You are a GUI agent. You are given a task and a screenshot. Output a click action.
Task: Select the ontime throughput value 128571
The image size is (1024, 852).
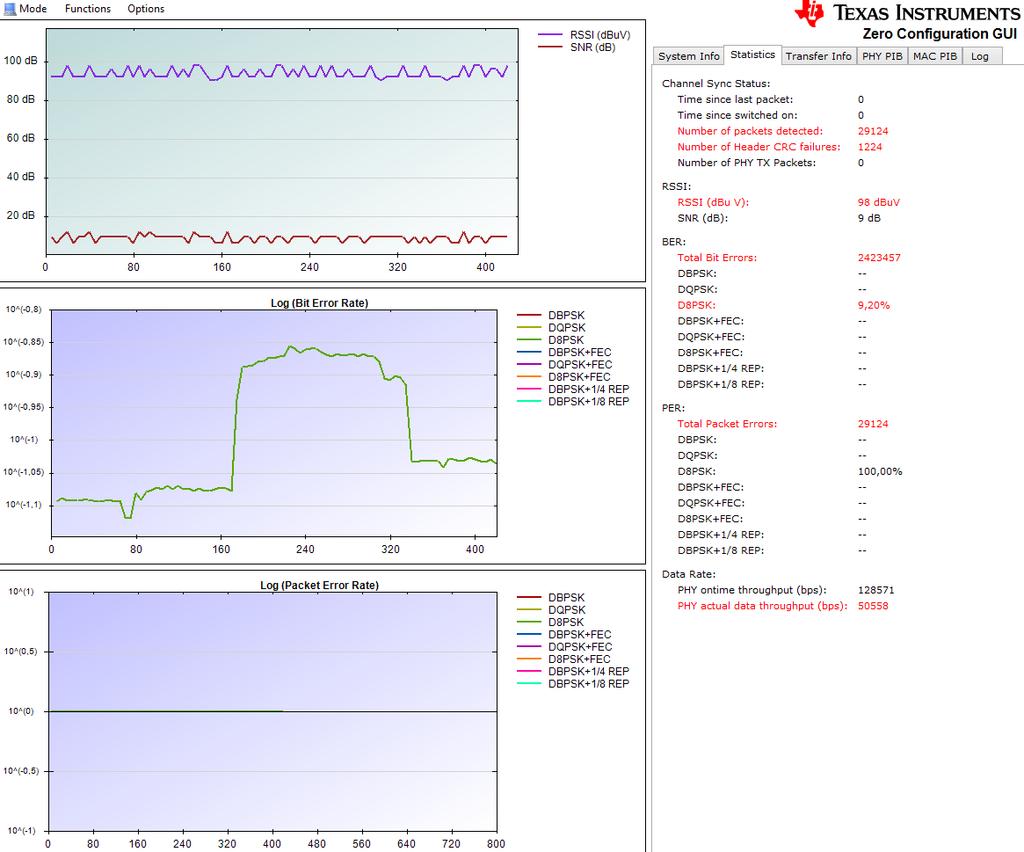pyautogui.click(x=876, y=590)
